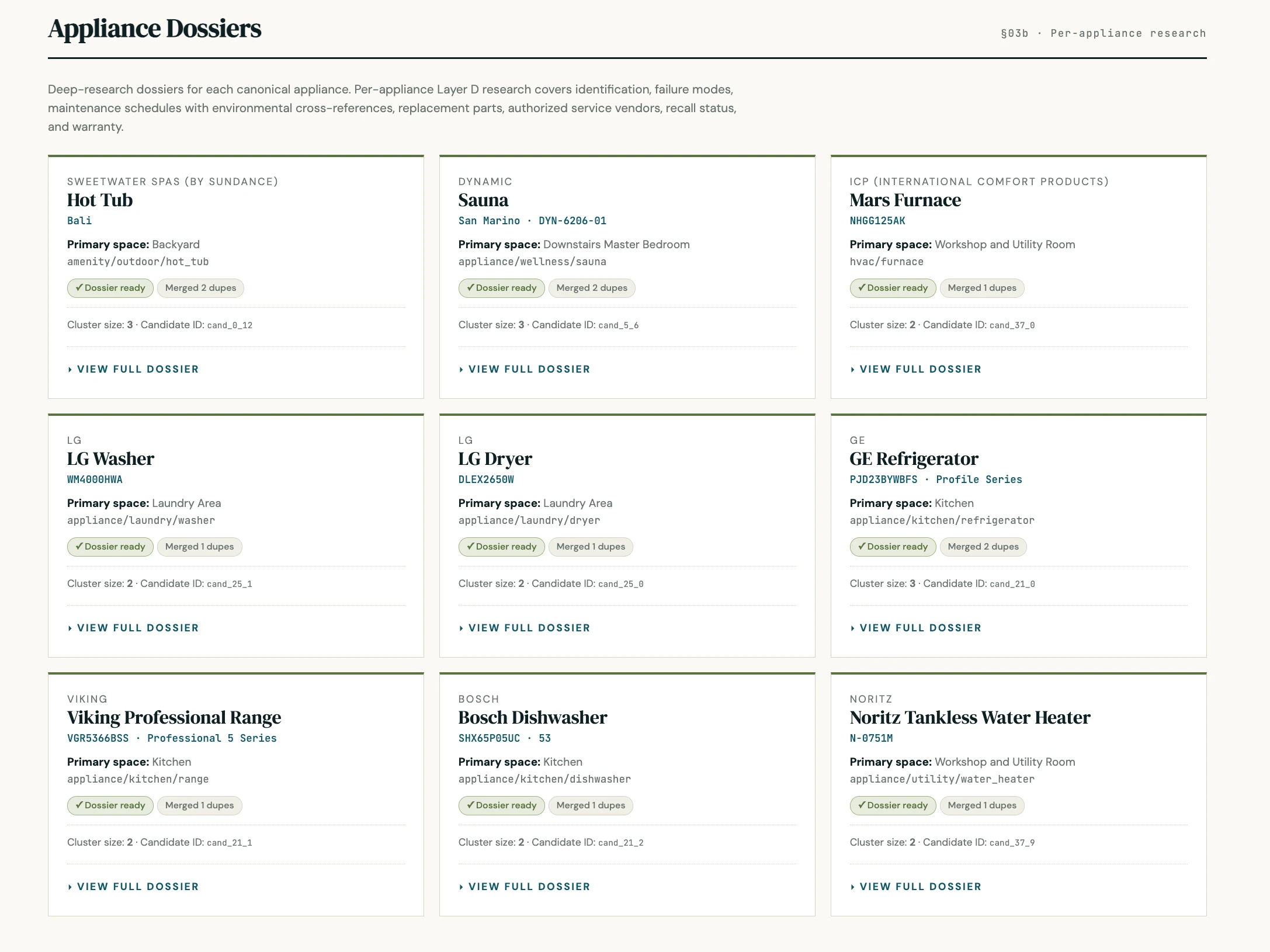This screenshot has width=1270, height=952.
Task: Click the Dossier ready badge on Sauna
Action: (x=502, y=288)
